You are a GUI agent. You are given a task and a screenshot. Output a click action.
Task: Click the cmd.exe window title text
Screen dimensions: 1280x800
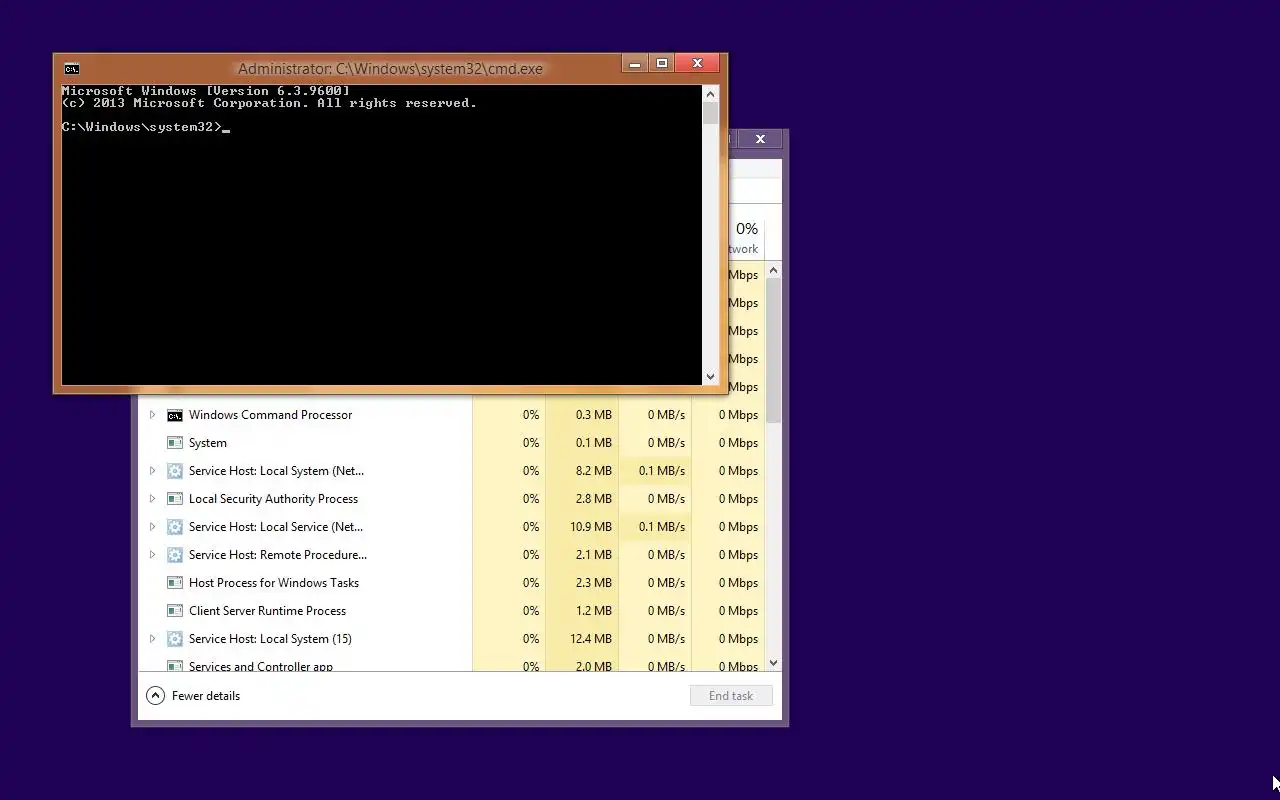pyautogui.click(x=390, y=69)
